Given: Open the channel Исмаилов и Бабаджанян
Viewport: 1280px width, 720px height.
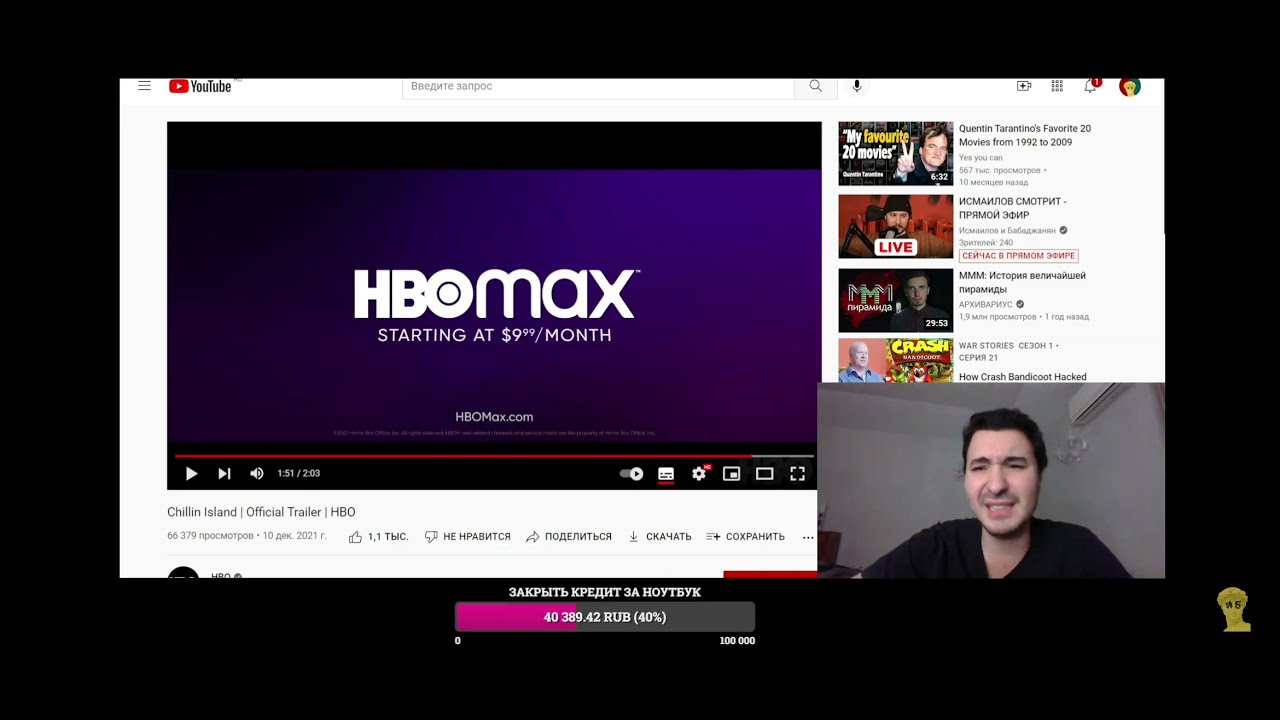Looking at the screenshot, I should click(x=1007, y=230).
